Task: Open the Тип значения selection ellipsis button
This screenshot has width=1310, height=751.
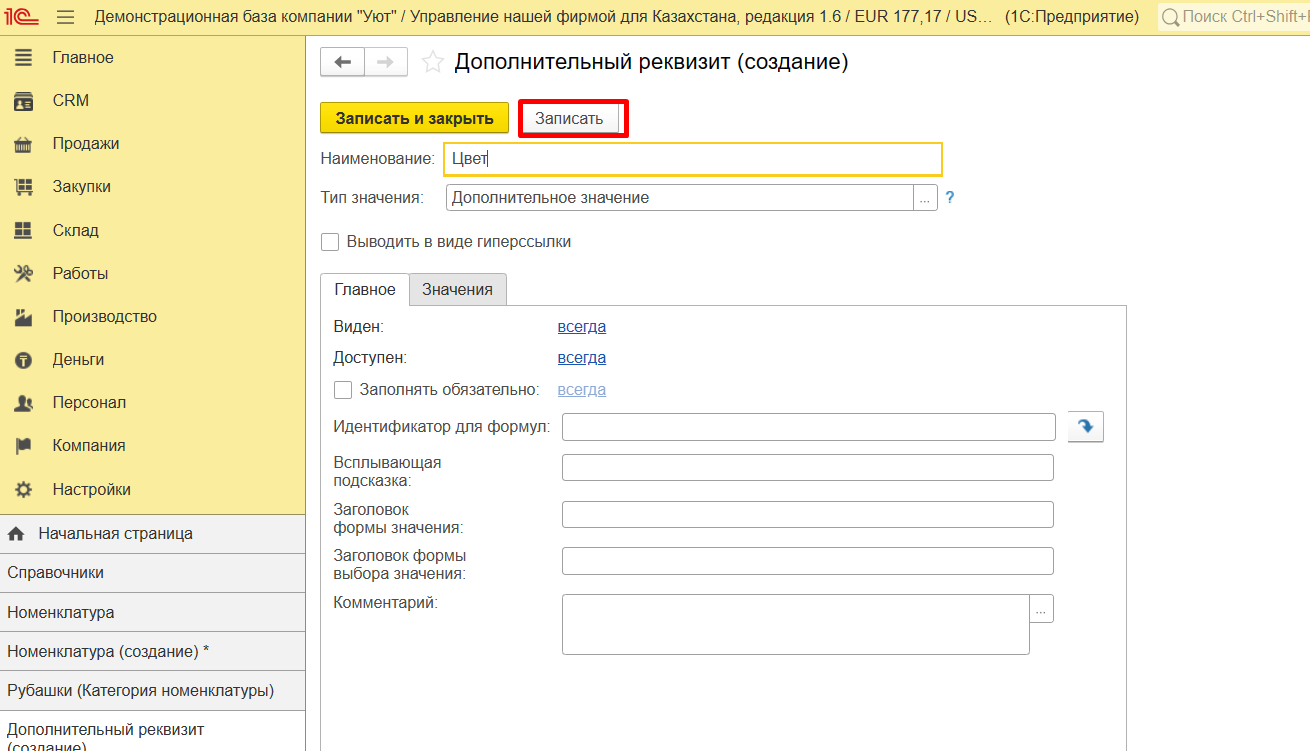Action: (925, 198)
